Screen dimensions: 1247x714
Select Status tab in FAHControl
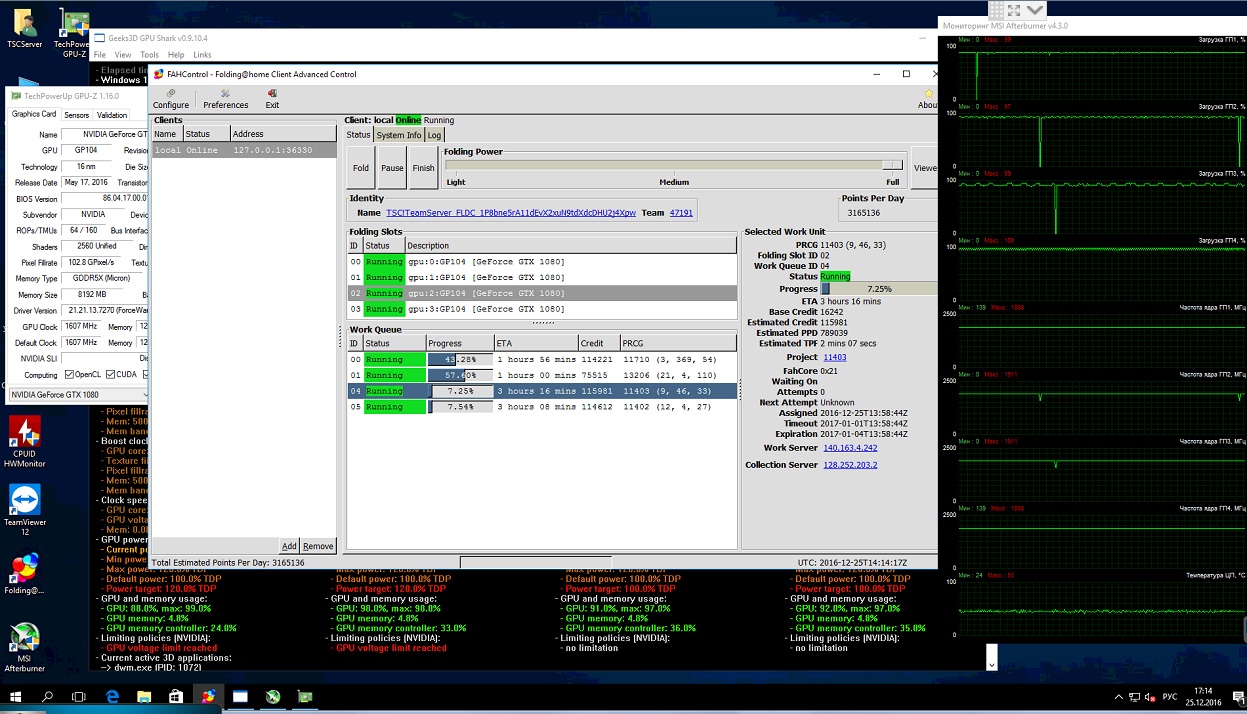[358, 135]
